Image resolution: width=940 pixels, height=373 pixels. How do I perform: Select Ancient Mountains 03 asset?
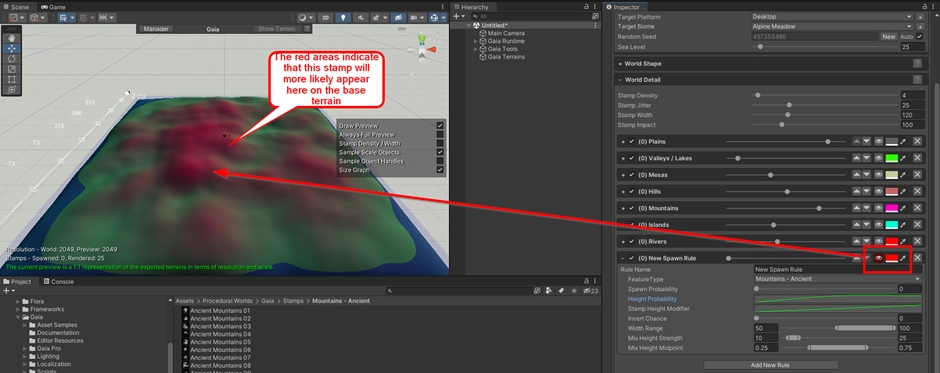tap(220, 326)
